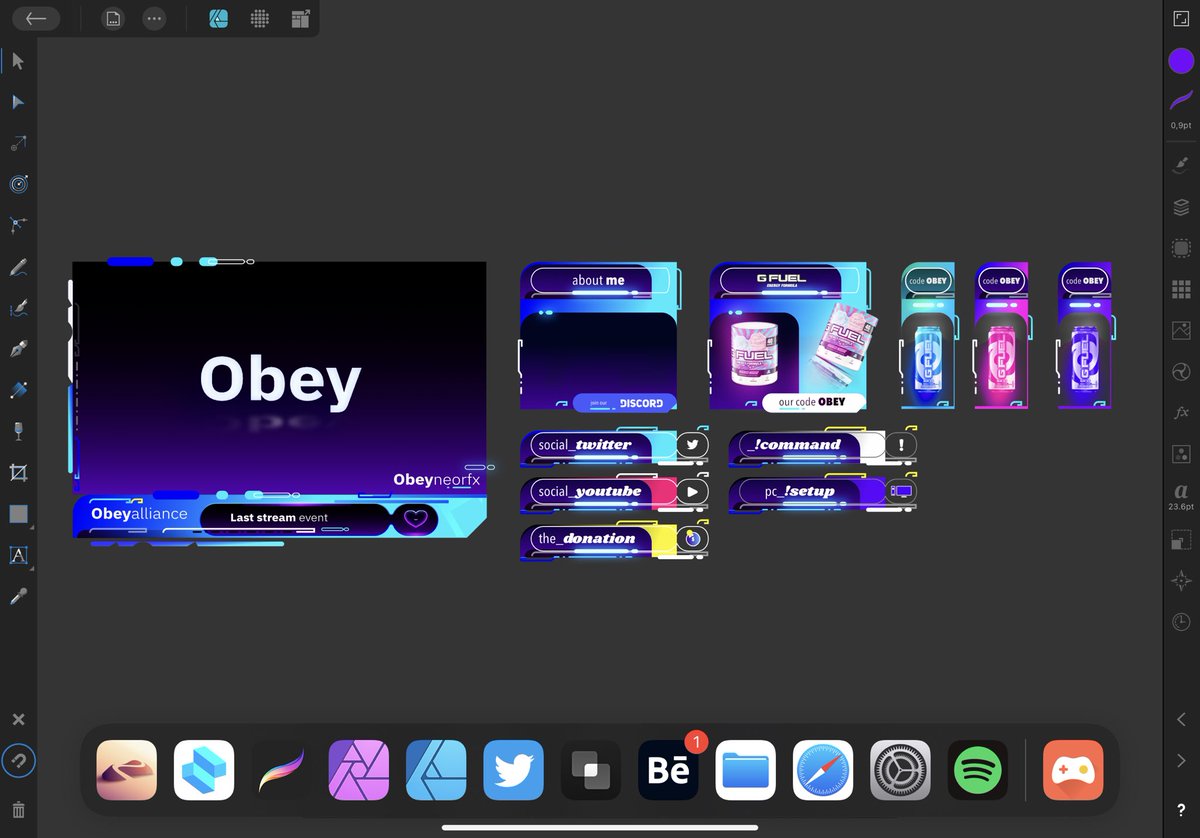Viewport: 1200px width, 838px height.
Task: Toggle the snapping magnet
Action: tap(18, 761)
